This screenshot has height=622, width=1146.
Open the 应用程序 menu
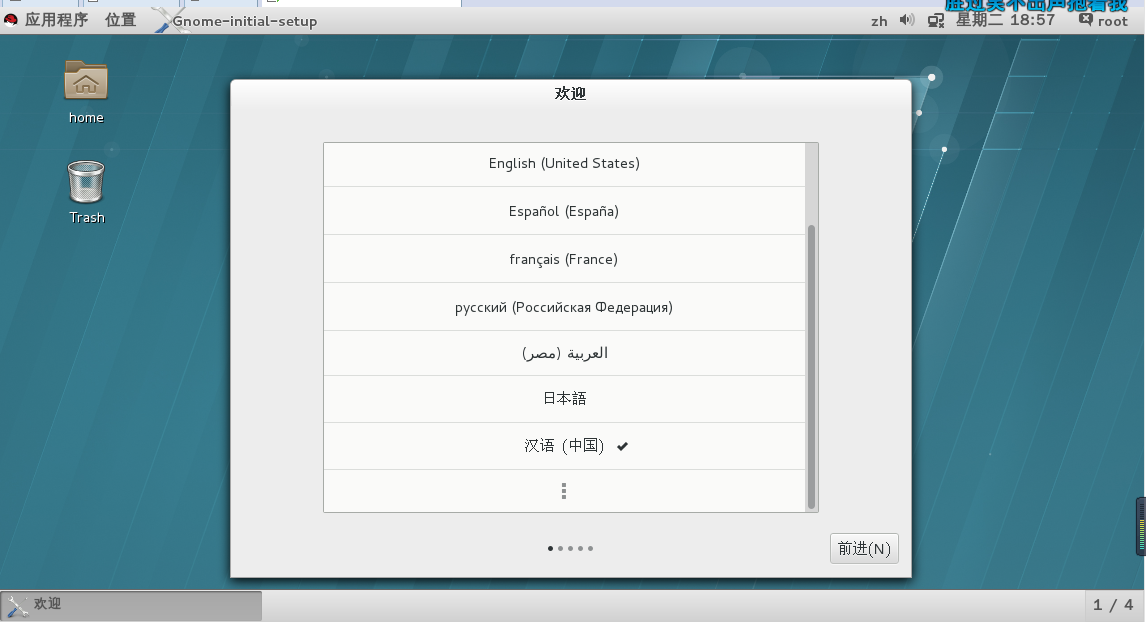[56, 20]
